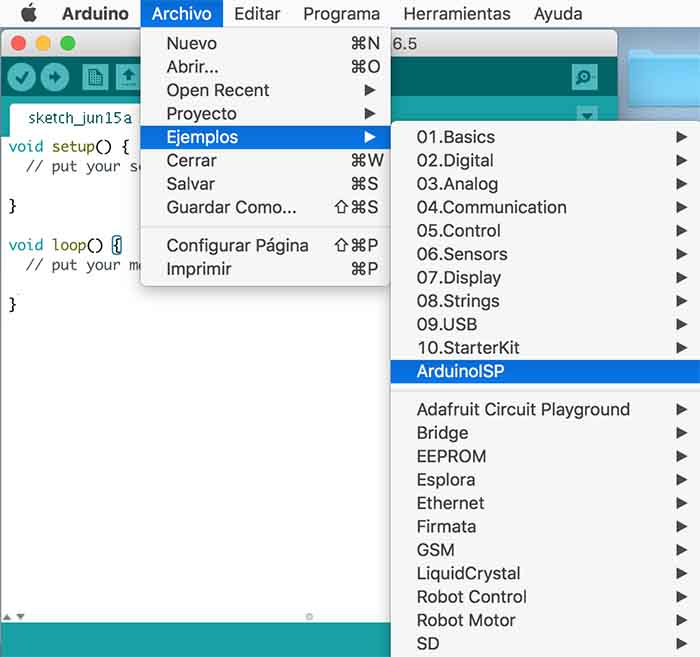Select Configurar Página menu item
Image resolution: width=700 pixels, height=657 pixels.
click(265, 245)
